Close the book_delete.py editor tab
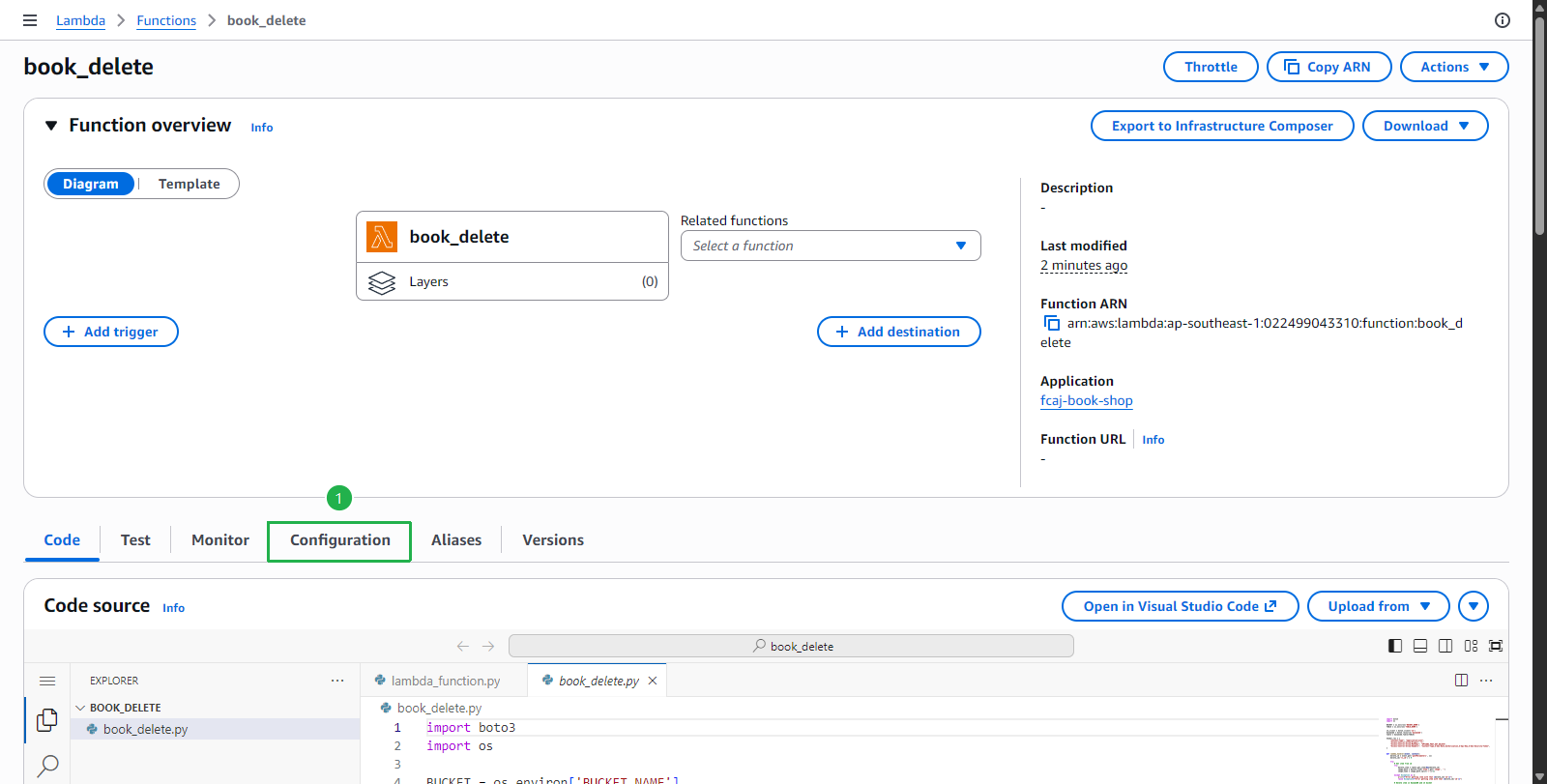Image resolution: width=1547 pixels, height=784 pixels. click(x=653, y=681)
